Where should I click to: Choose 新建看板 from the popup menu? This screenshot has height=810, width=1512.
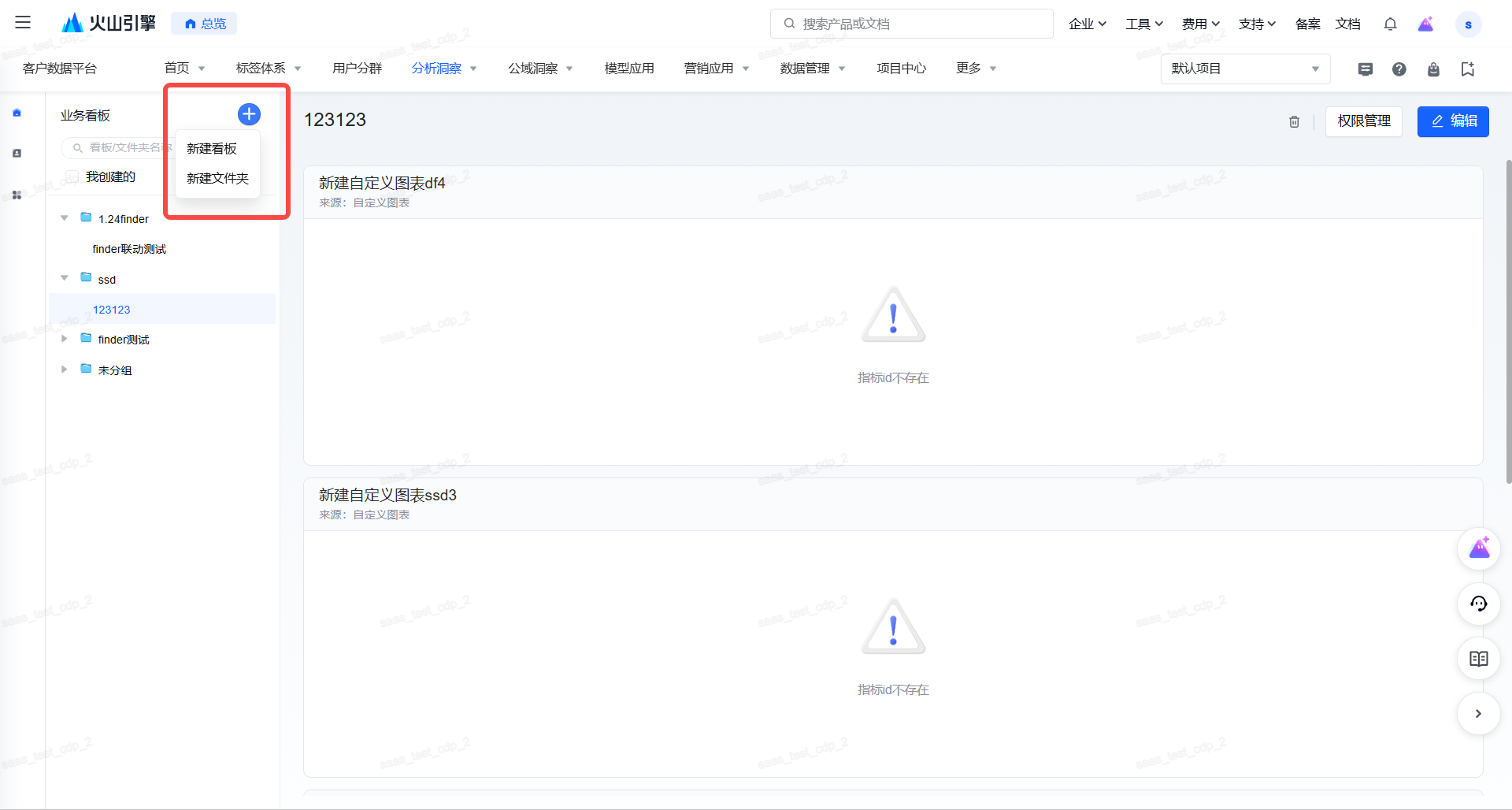point(212,149)
